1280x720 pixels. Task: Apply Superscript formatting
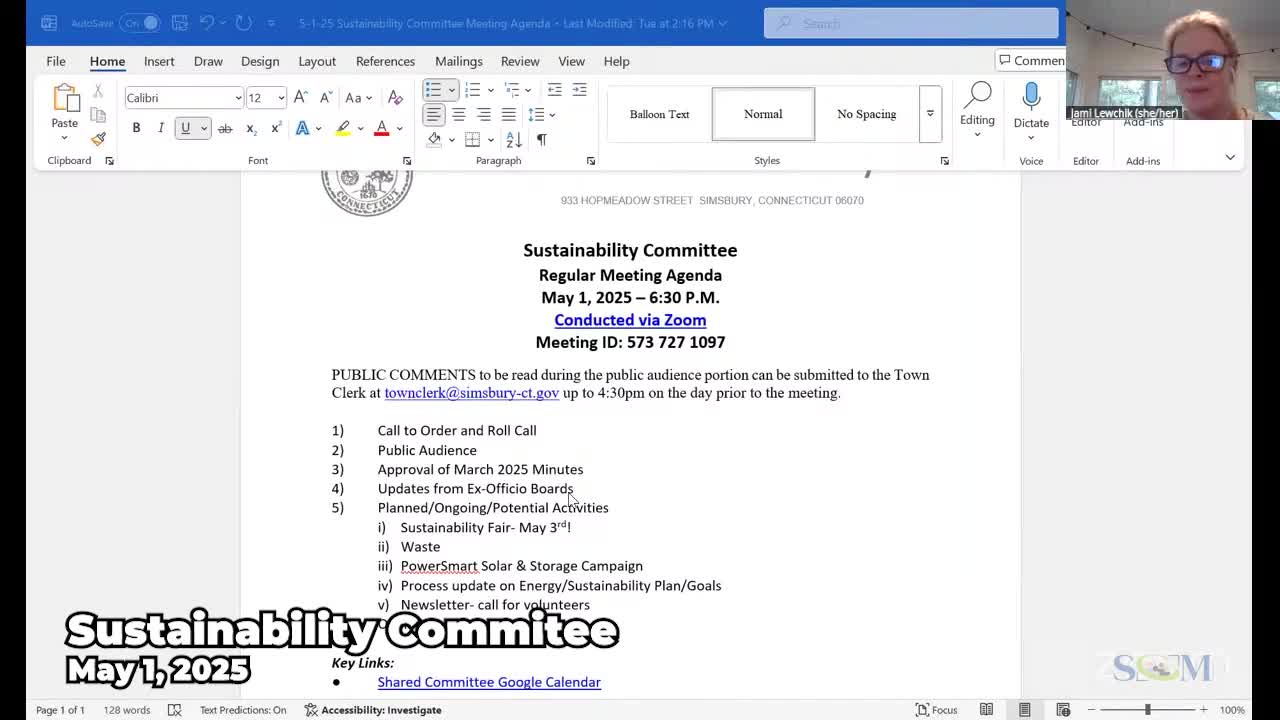(275, 129)
